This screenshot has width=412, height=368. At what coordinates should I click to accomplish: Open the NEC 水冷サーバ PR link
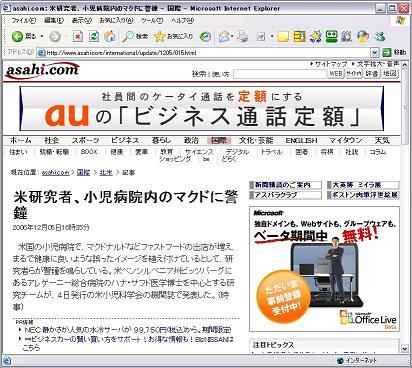[128, 330]
